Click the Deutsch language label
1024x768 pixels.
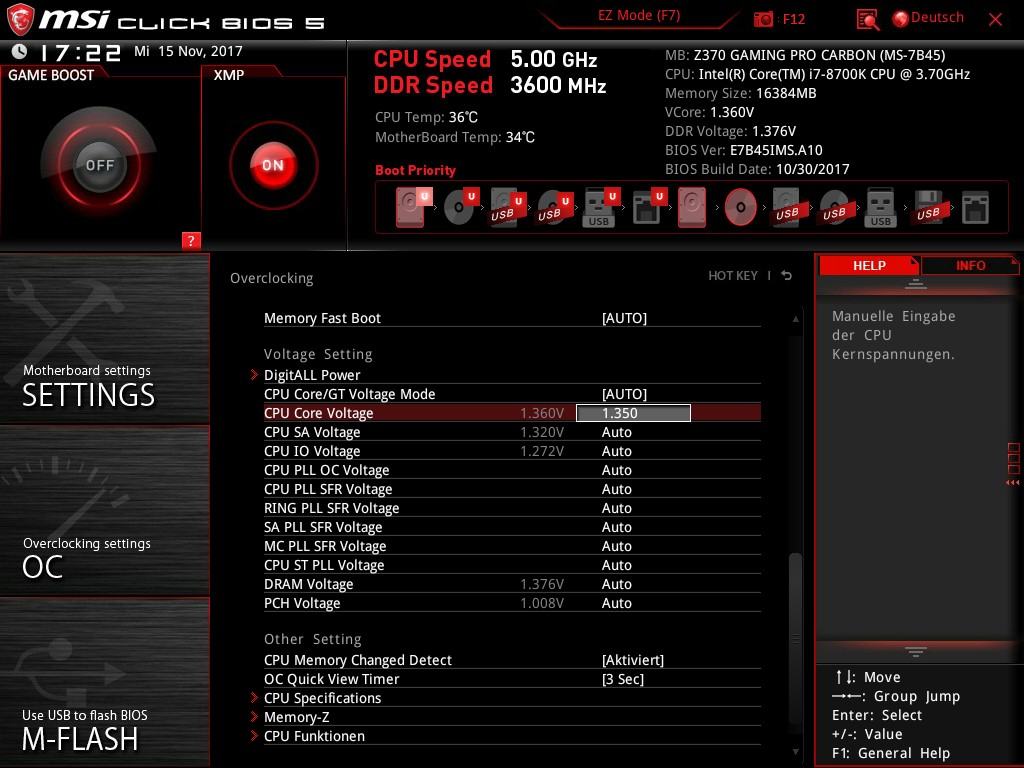(x=937, y=18)
